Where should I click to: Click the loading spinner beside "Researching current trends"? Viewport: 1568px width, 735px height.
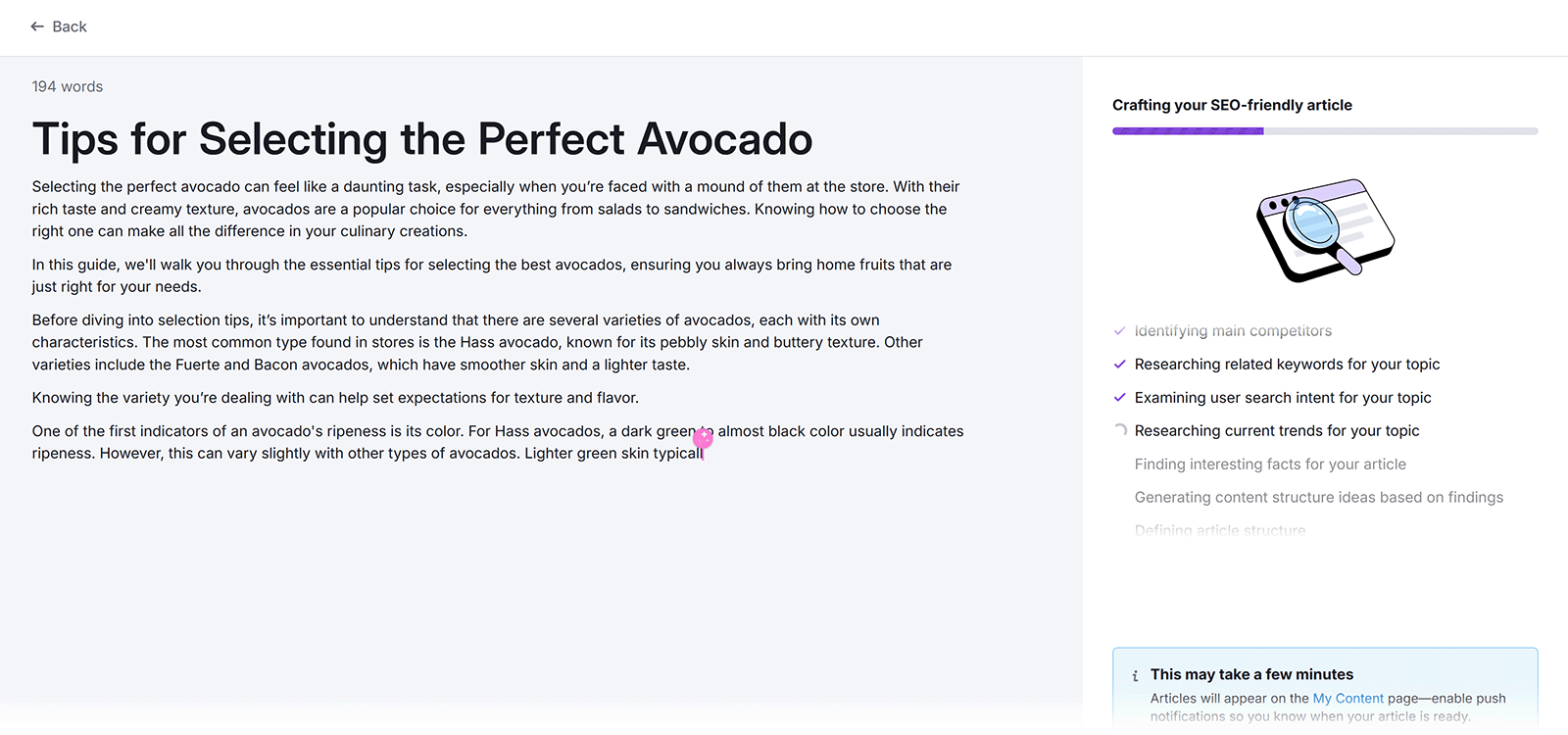1119,430
